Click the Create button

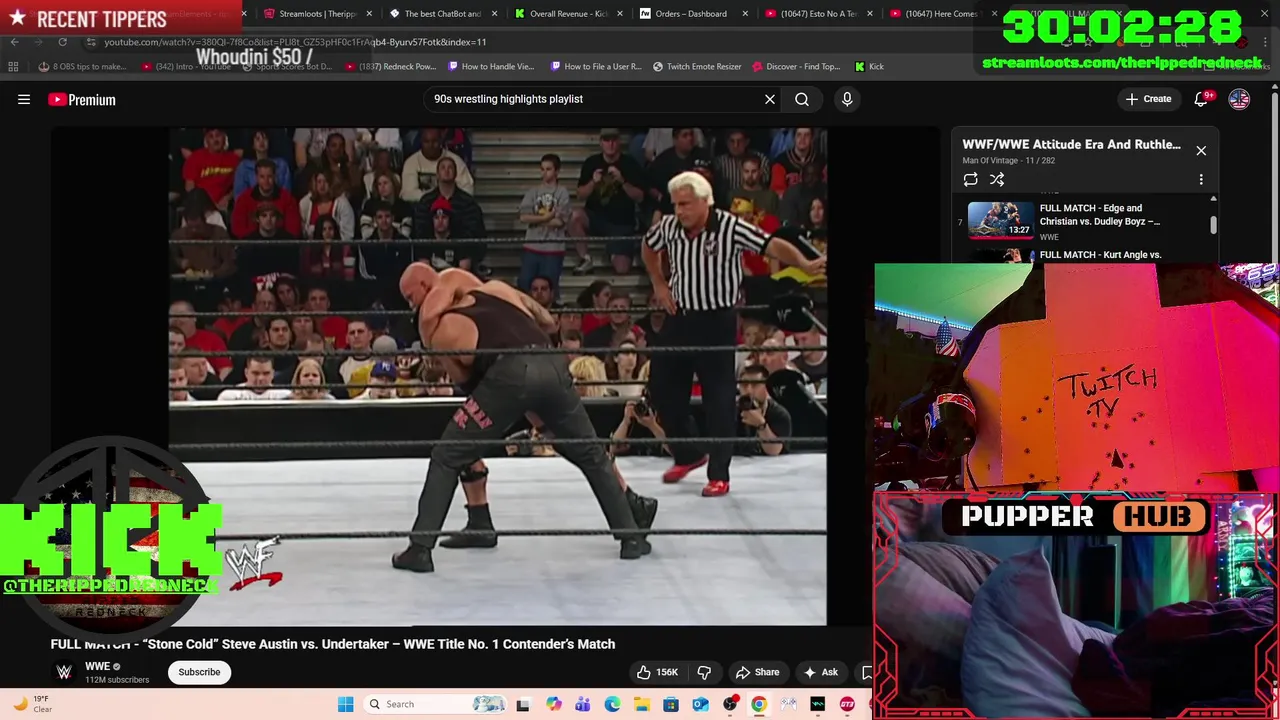[1148, 99]
